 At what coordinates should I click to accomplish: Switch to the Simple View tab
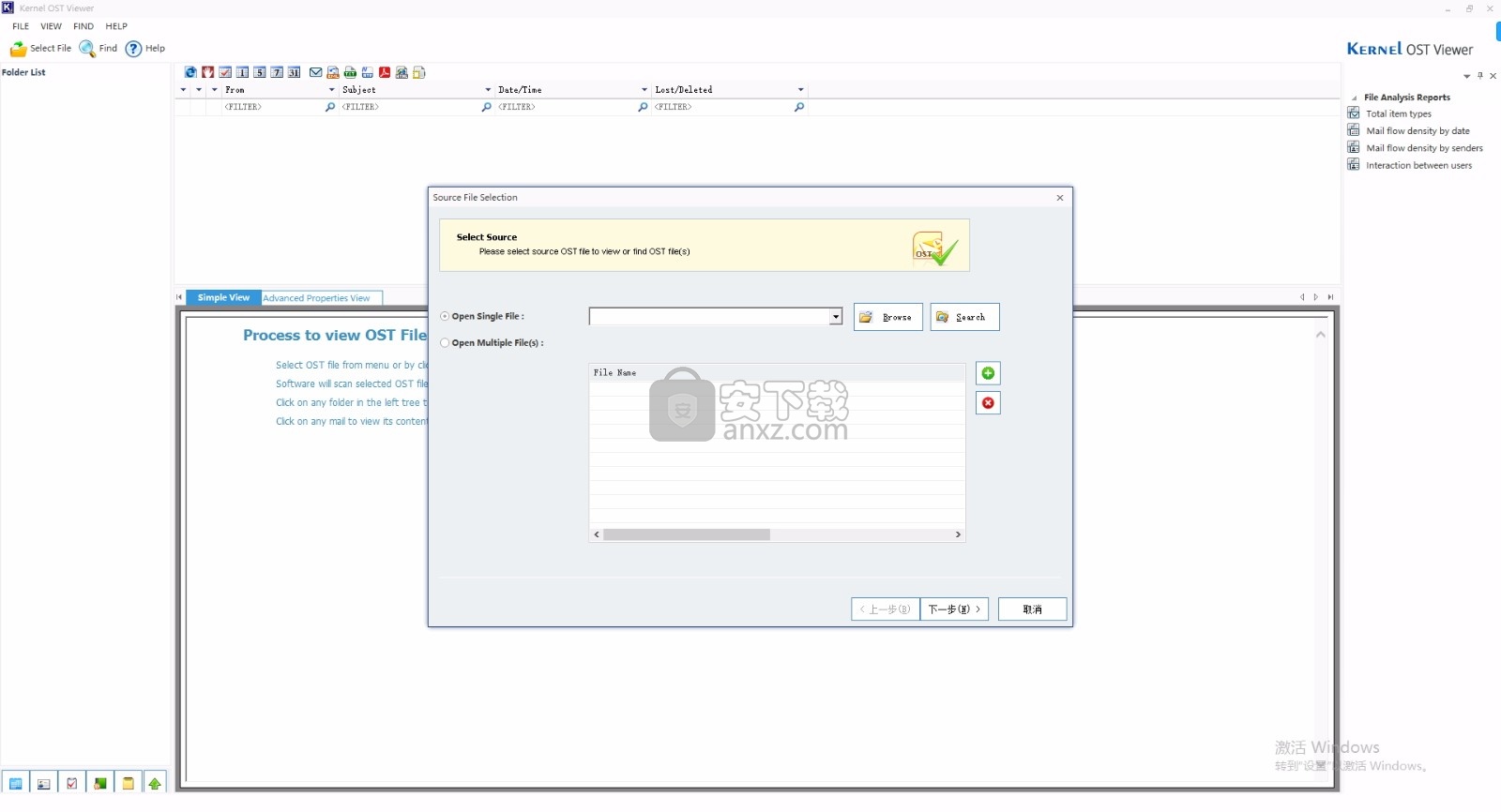223,297
